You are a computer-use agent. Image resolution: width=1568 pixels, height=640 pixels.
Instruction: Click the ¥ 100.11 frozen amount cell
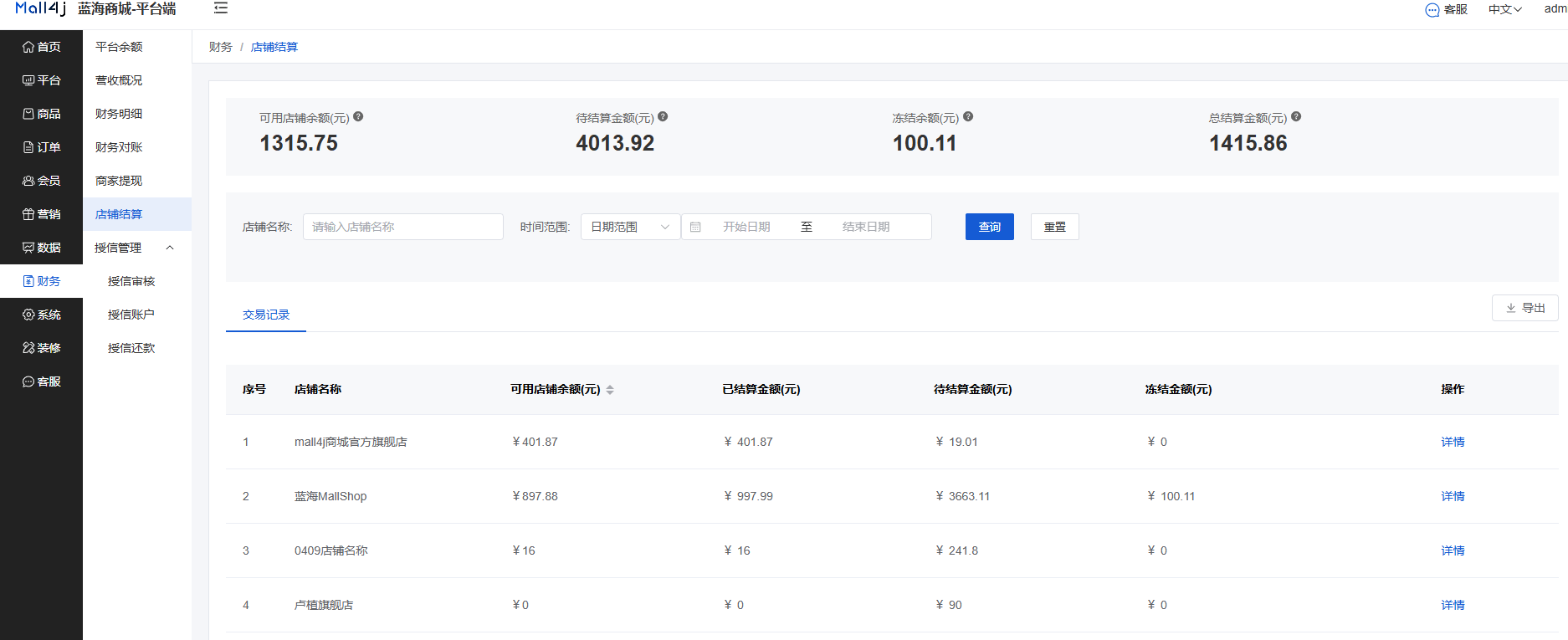(x=1171, y=496)
